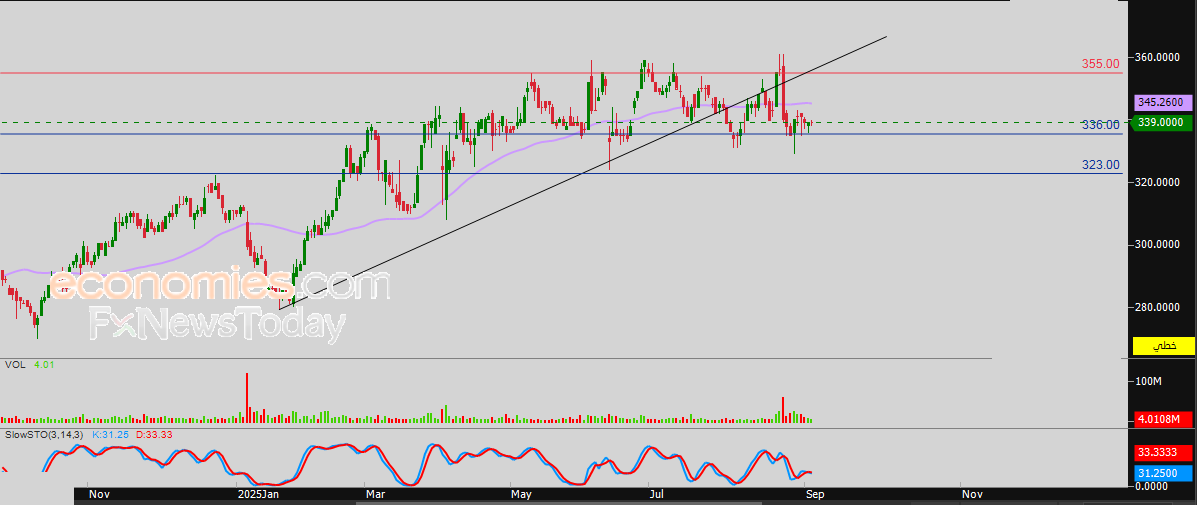Select the 336.00 support level label

[x=1100, y=126]
